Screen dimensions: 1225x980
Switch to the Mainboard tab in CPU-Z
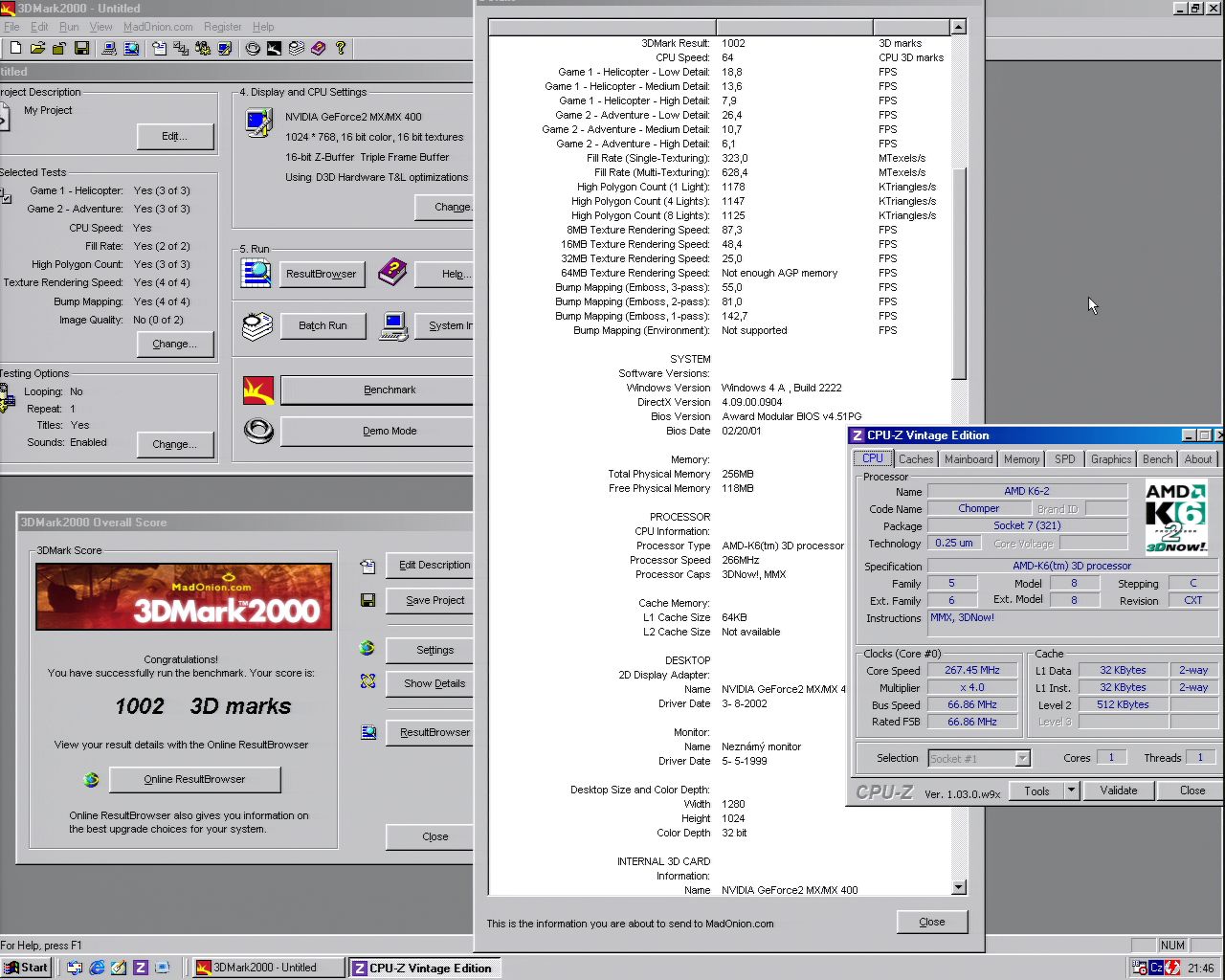tap(969, 459)
